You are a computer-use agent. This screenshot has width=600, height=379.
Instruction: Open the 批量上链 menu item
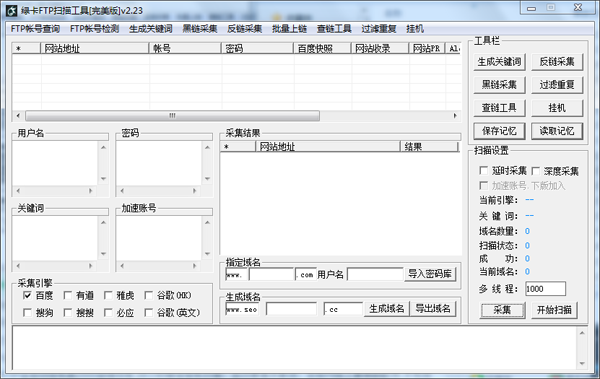pyautogui.click(x=289, y=29)
